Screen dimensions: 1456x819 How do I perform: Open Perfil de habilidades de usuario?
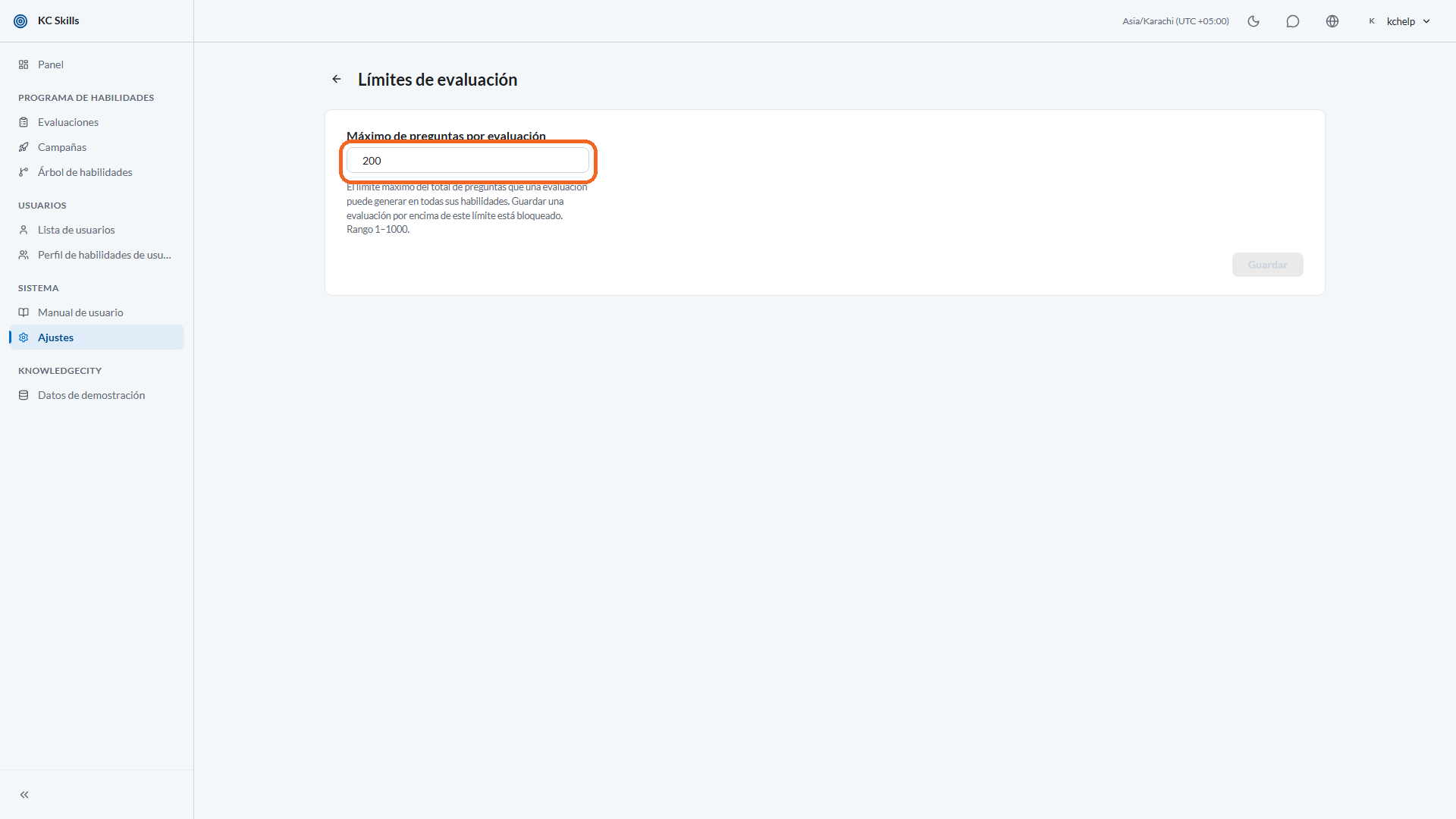pyautogui.click(x=97, y=255)
